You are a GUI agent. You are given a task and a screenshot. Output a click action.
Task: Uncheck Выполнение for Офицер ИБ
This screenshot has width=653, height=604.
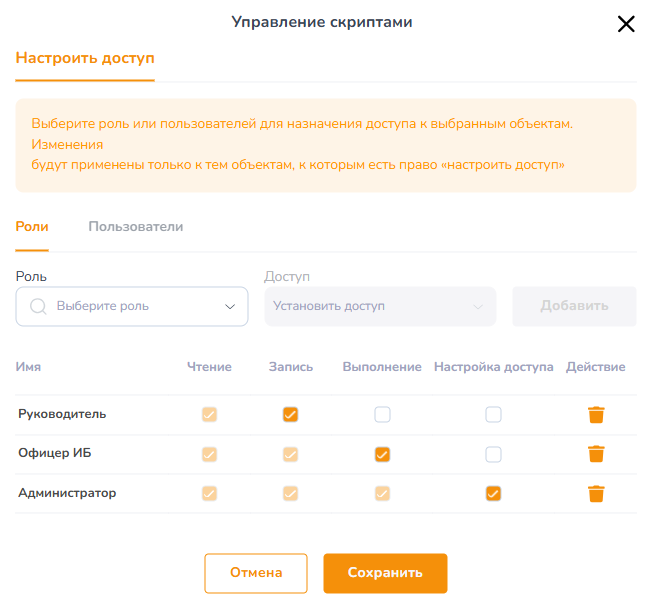(382, 454)
